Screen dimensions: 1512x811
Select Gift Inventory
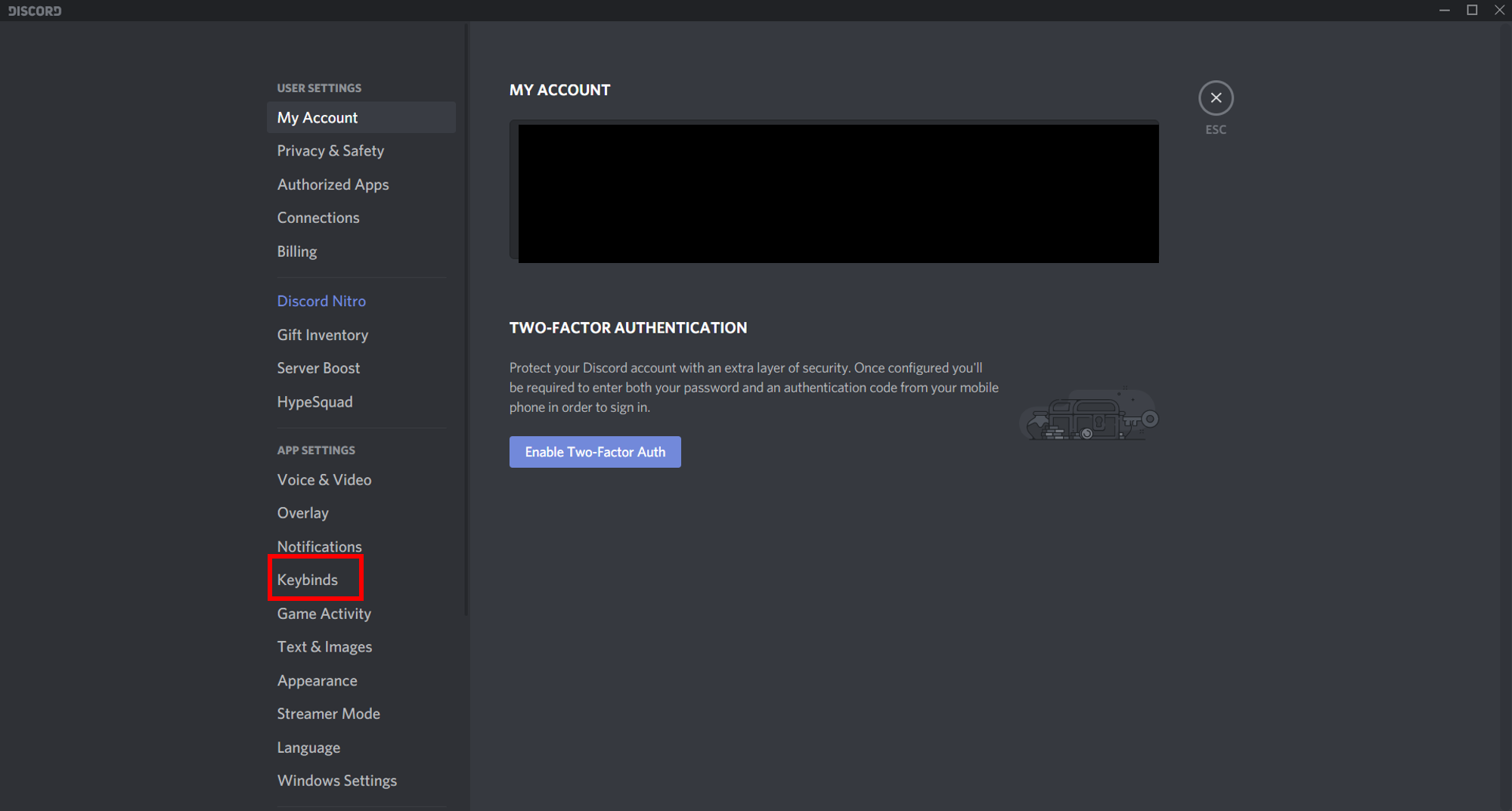pyautogui.click(x=361, y=335)
